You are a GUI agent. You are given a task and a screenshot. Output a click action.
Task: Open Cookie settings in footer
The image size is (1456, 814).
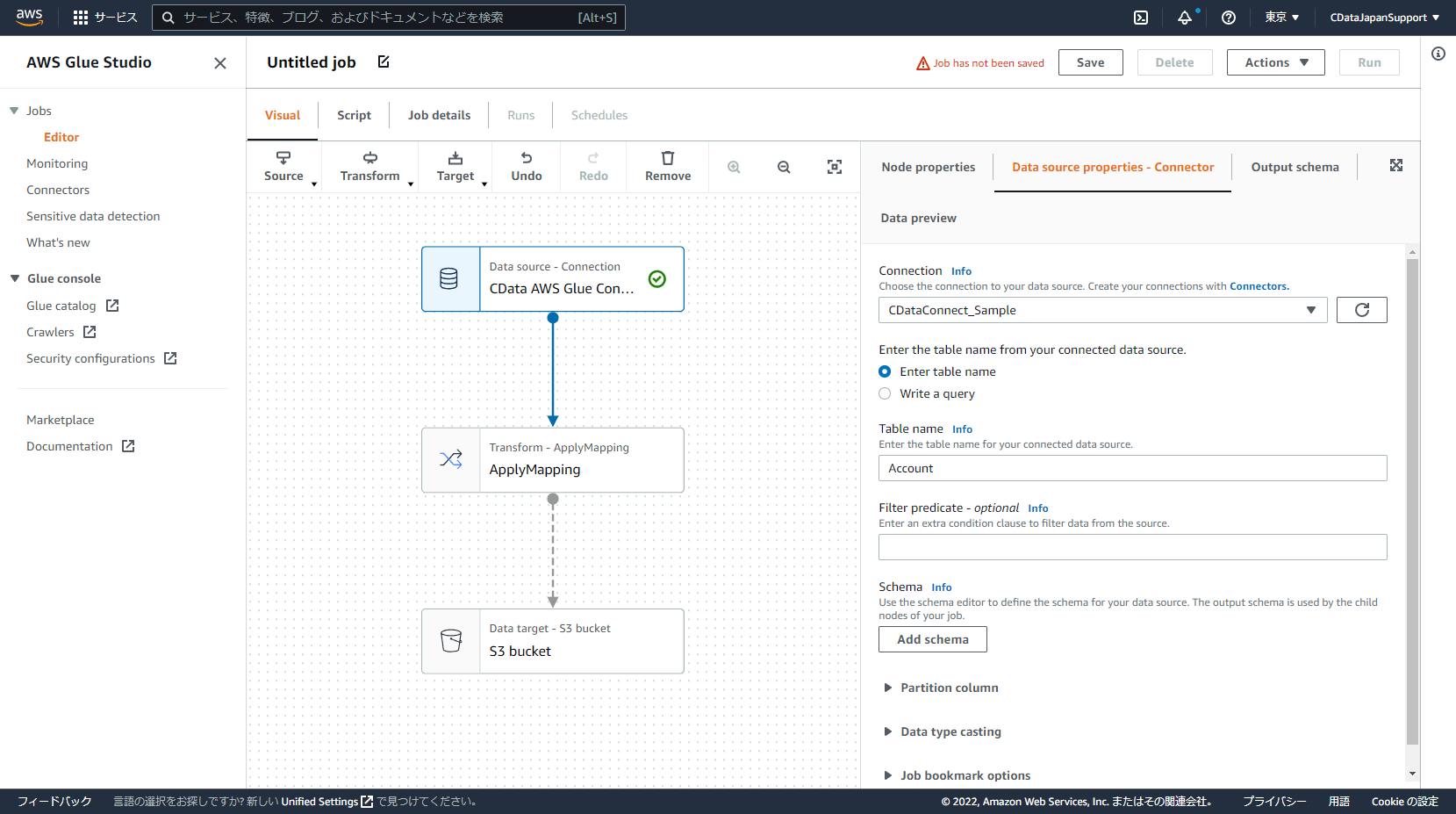click(1405, 802)
